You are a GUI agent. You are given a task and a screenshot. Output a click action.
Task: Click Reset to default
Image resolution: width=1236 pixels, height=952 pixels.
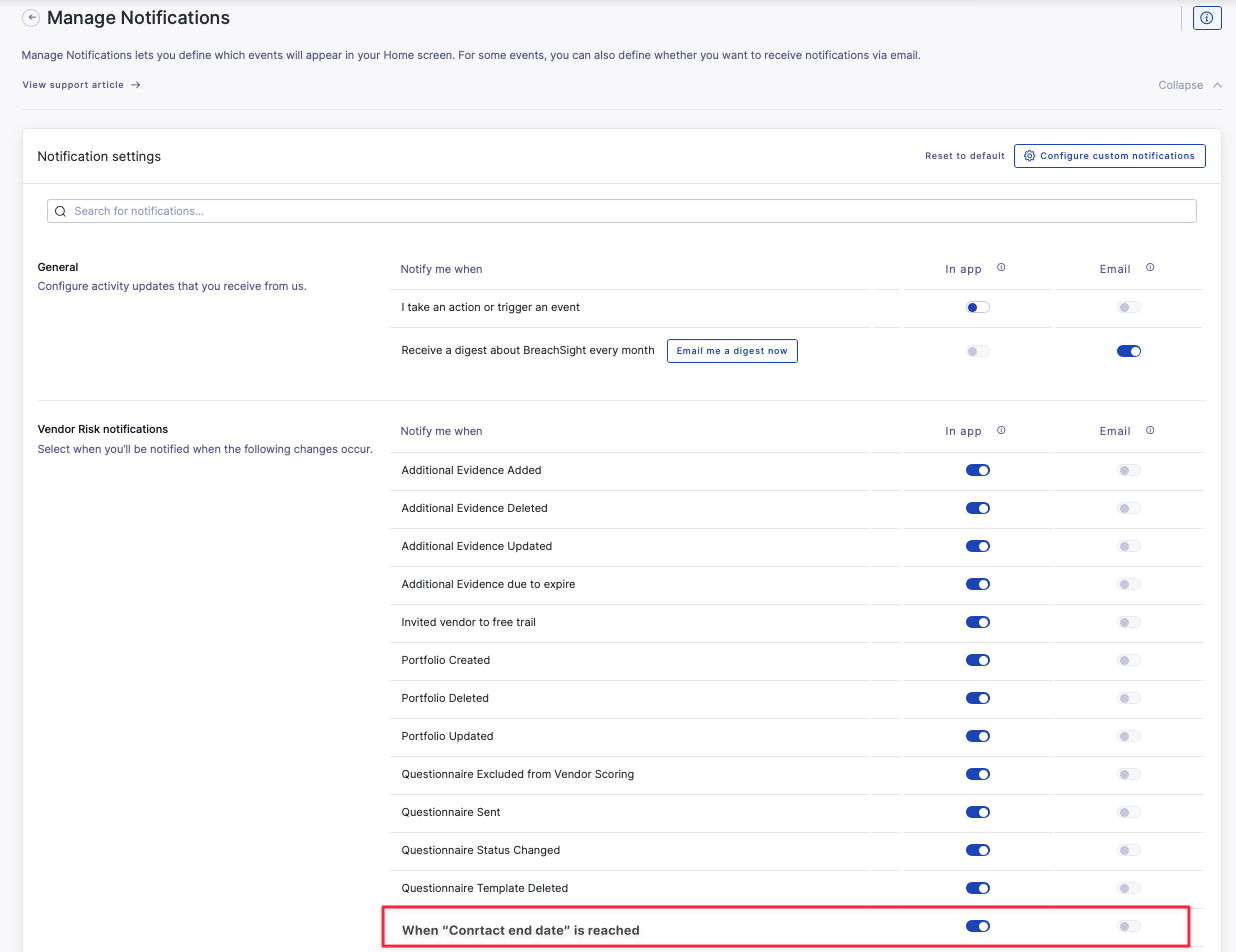(965, 156)
